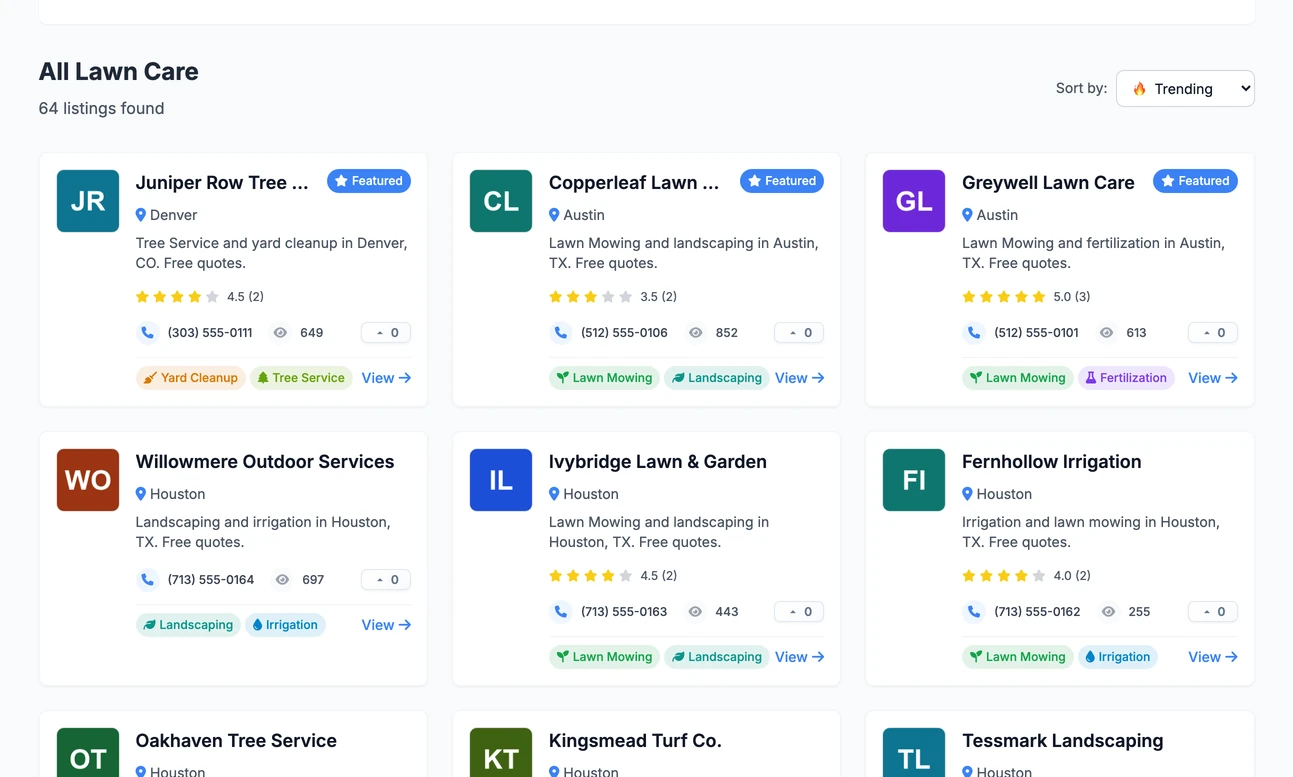Open View link for Fernhollow Irrigation
The height and width of the screenshot is (777, 1293).
pyautogui.click(x=1213, y=657)
